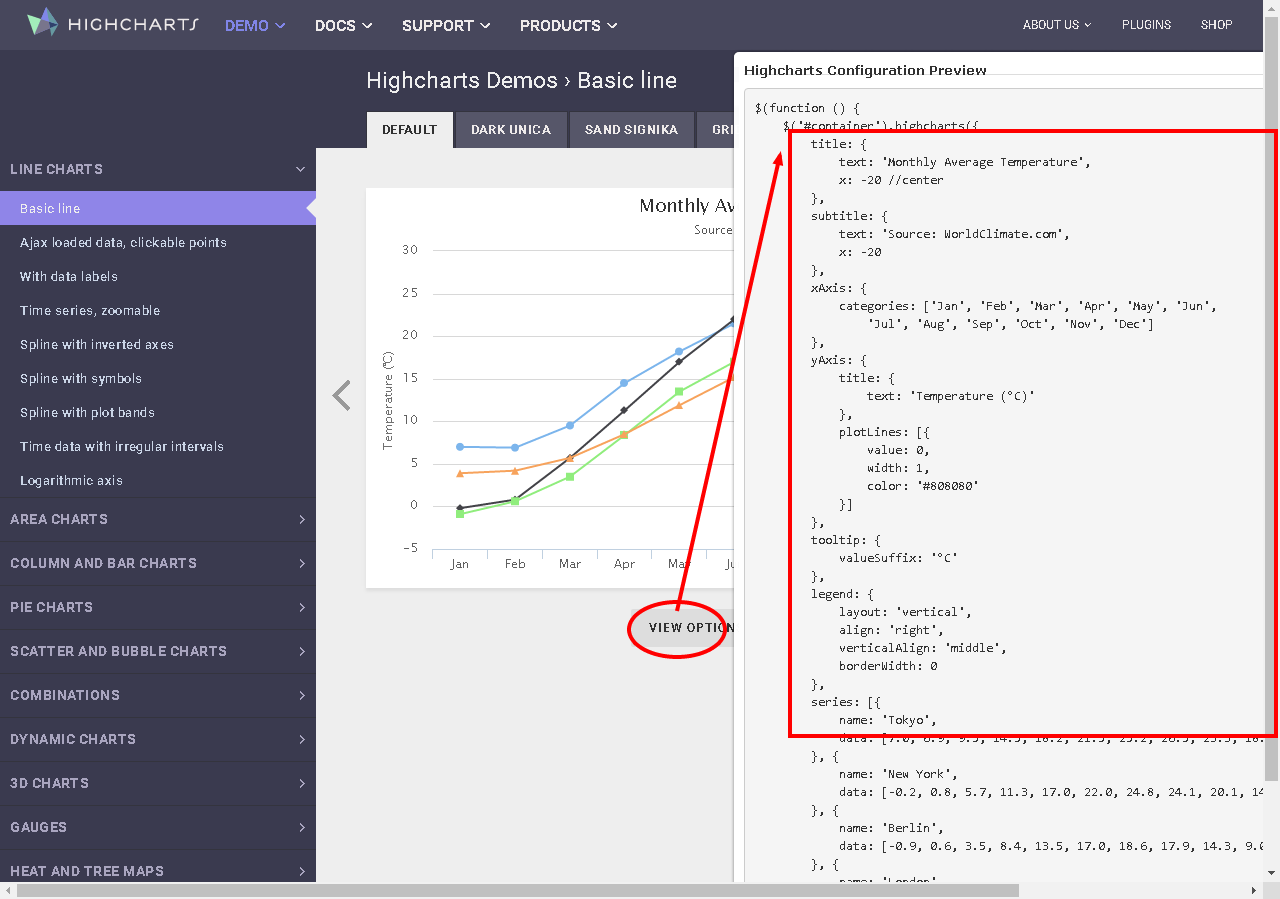Expand the PIE CHARTS section
The width and height of the screenshot is (1280, 899).
click(158, 607)
